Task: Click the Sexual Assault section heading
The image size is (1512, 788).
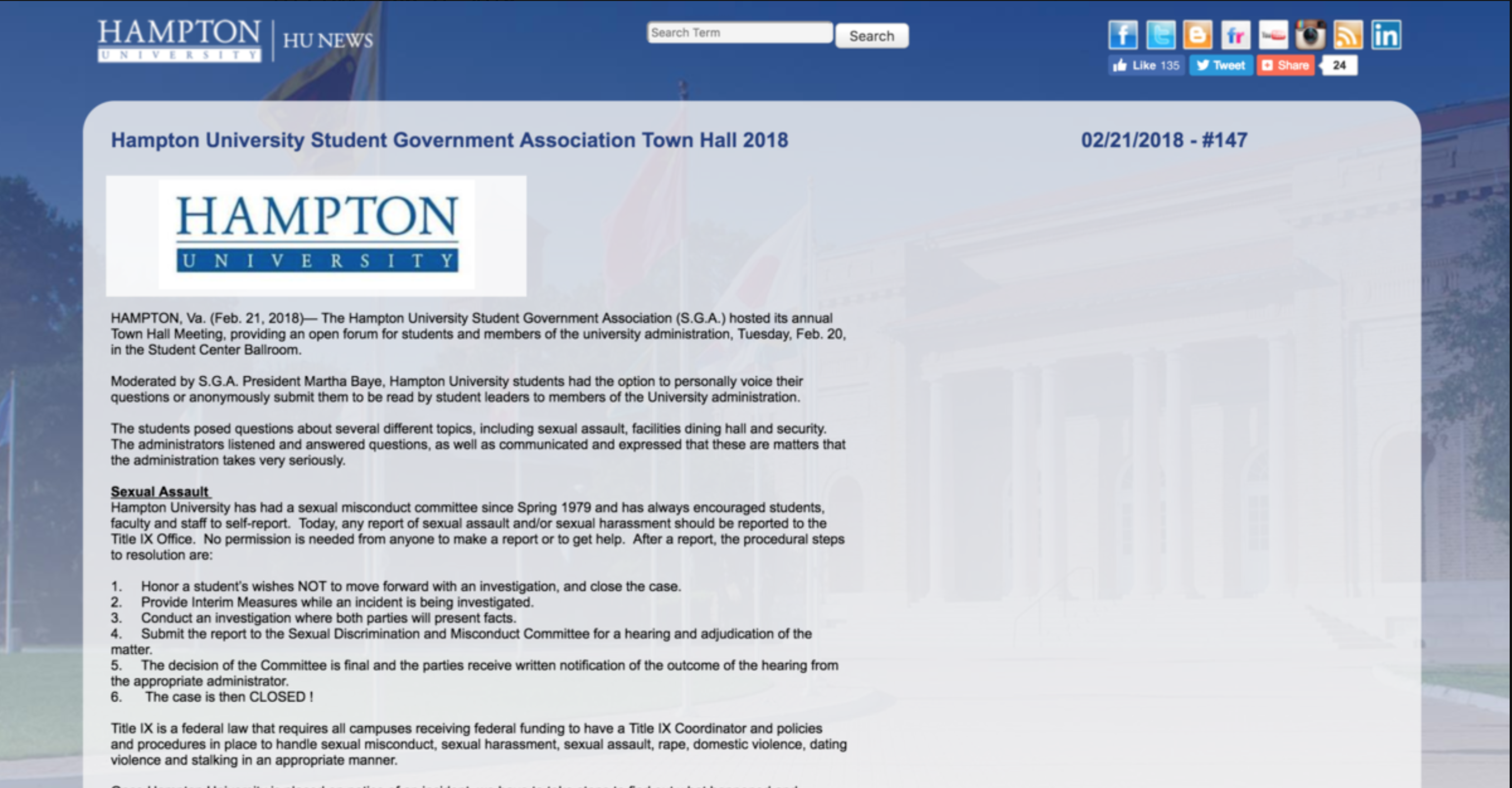Action: click(160, 492)
